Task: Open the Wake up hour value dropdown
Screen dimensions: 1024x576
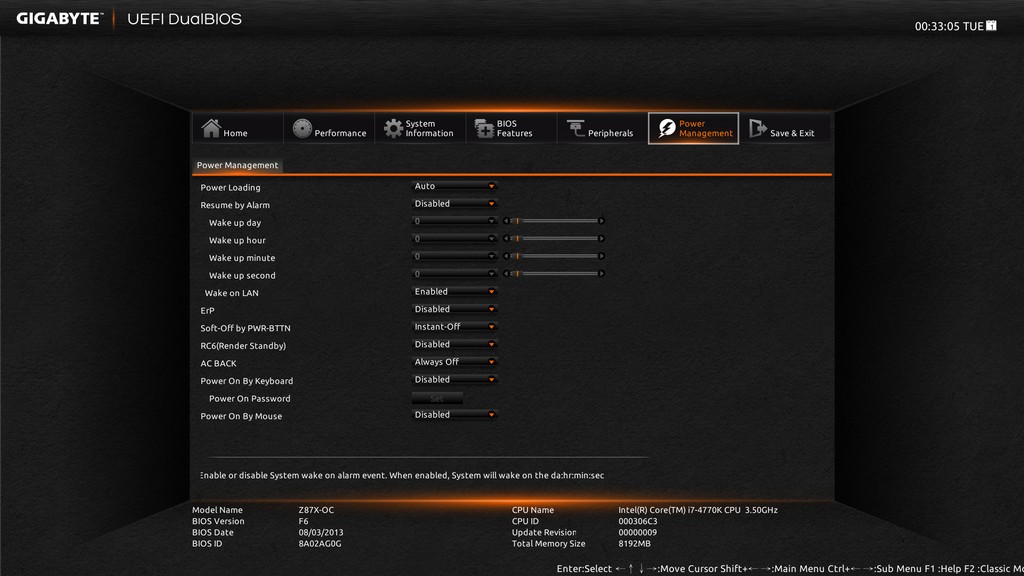Action: click(x=455, y=239)
